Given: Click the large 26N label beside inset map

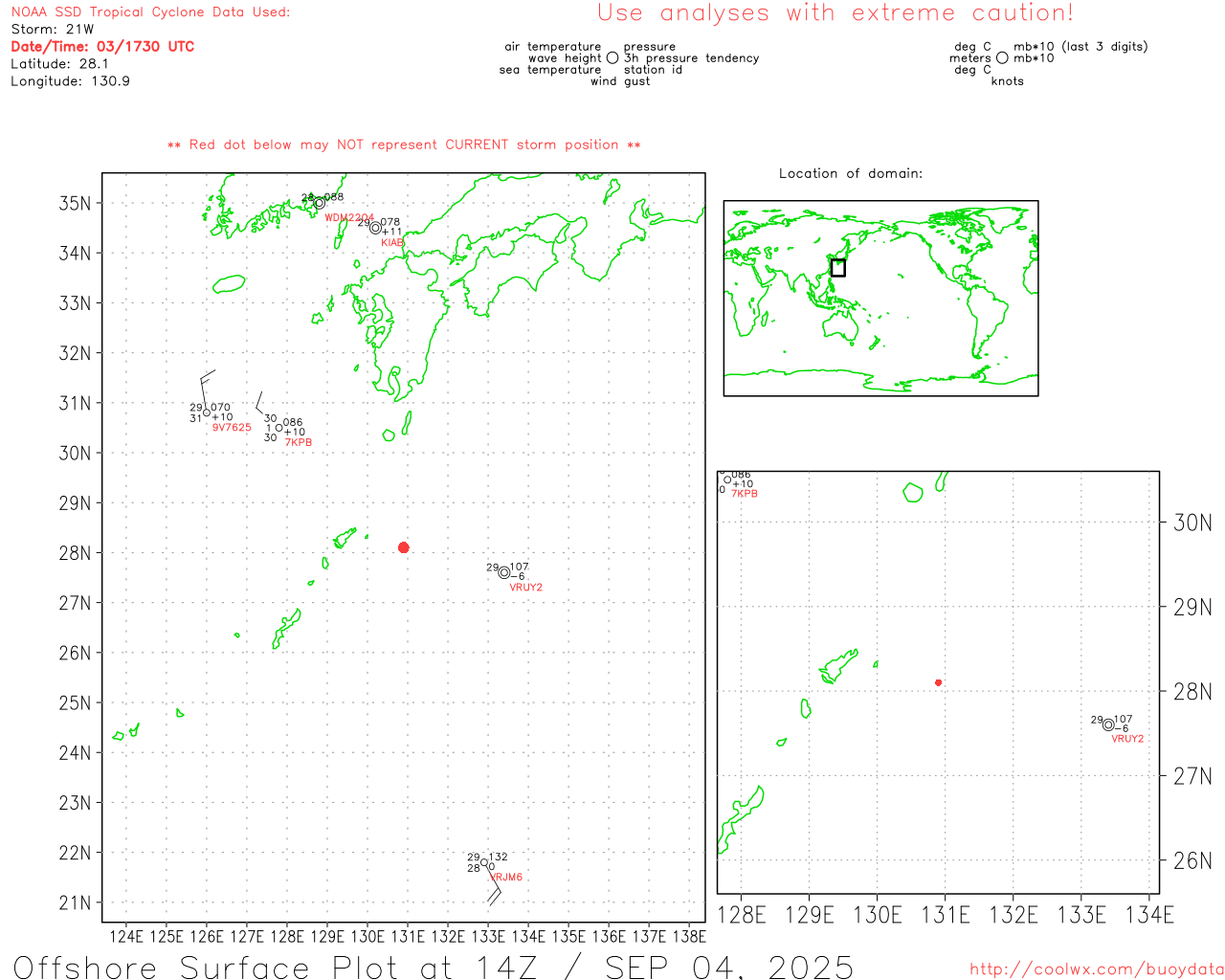Looking at the screenshot, I should 1192,860.
